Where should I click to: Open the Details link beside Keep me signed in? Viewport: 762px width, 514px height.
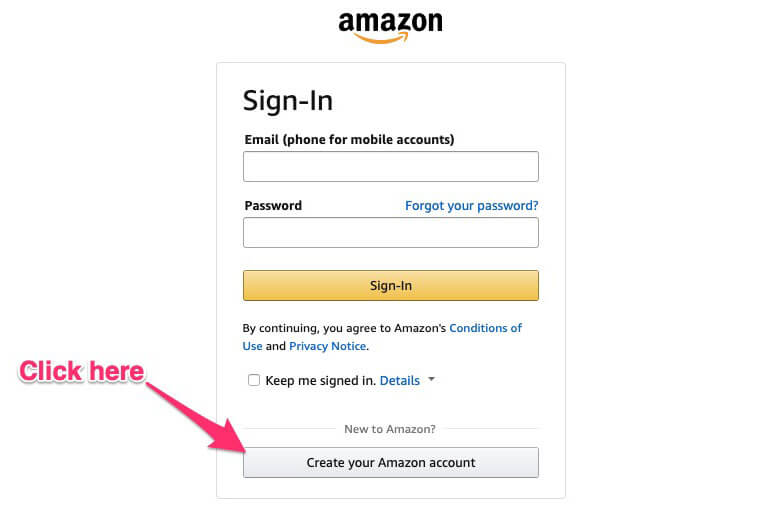coord(399,380)
